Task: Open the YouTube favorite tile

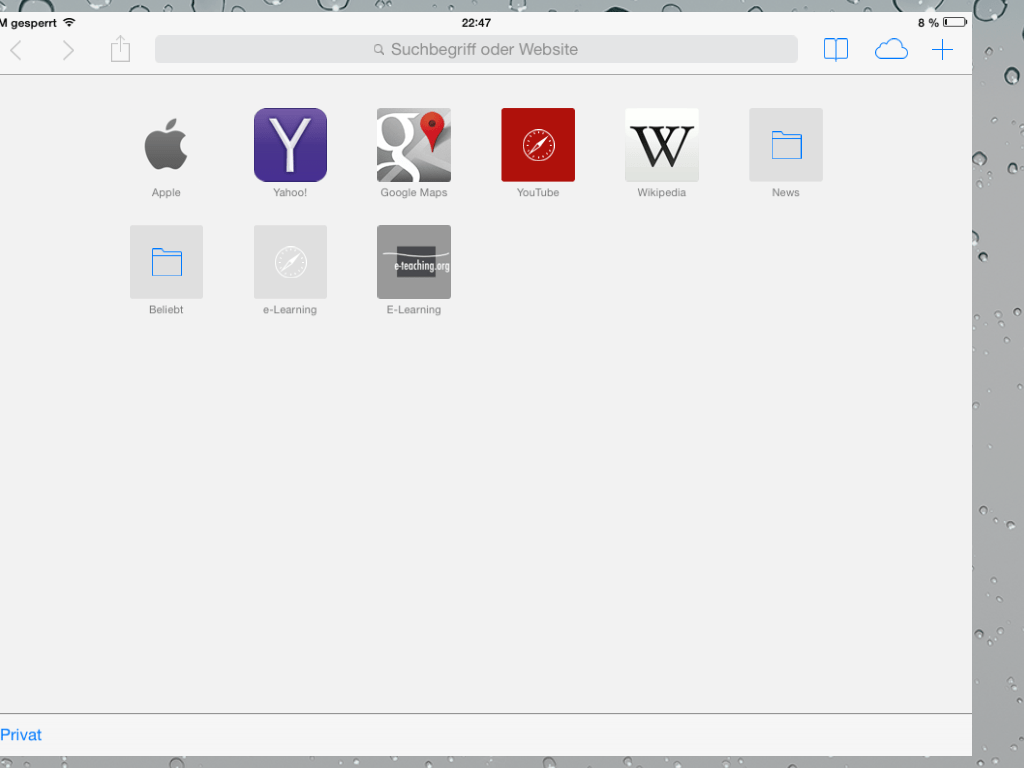Action: pyautogui.click(x=538, y=145)
